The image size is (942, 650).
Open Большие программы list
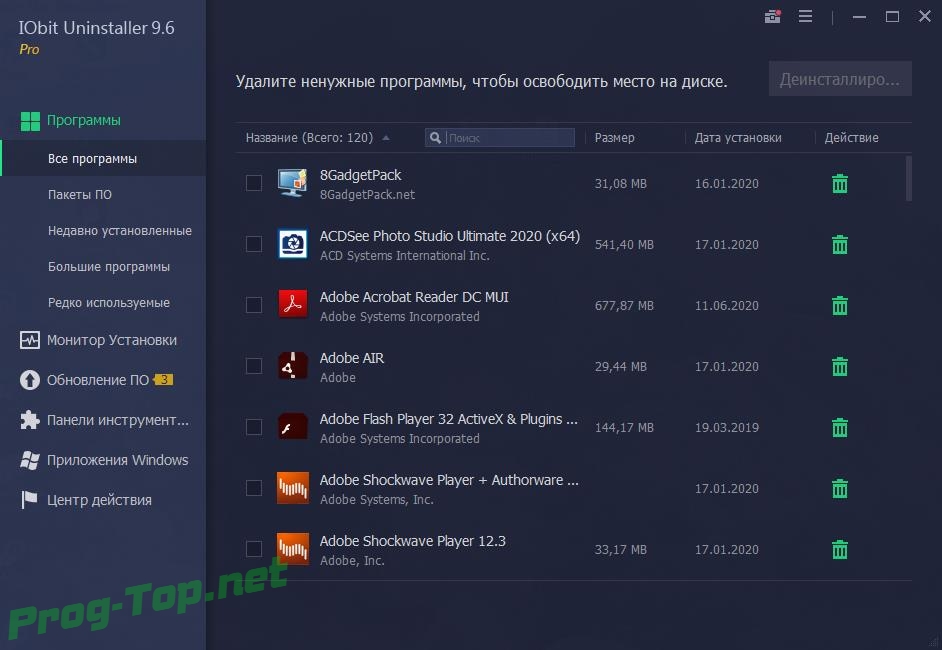click(109, 267)
